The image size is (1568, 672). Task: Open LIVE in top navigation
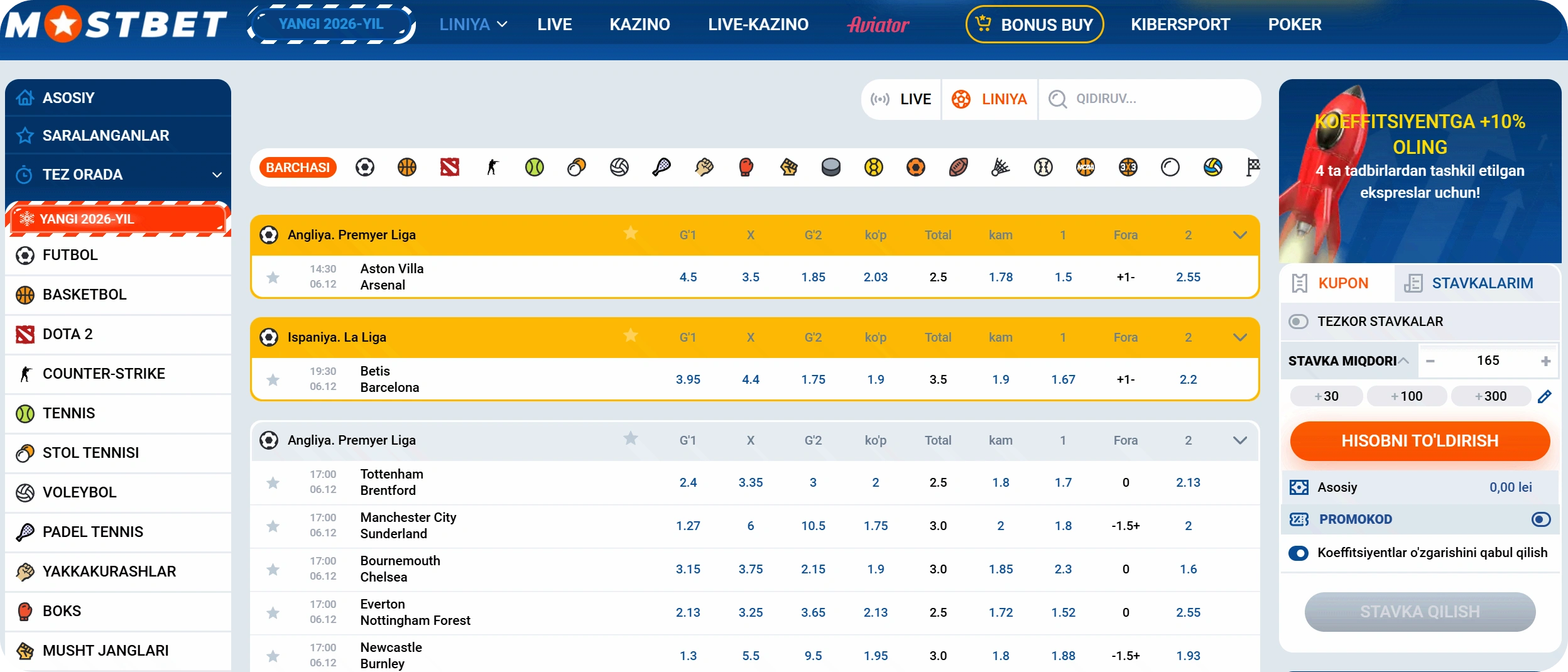(x=555, y=24)
